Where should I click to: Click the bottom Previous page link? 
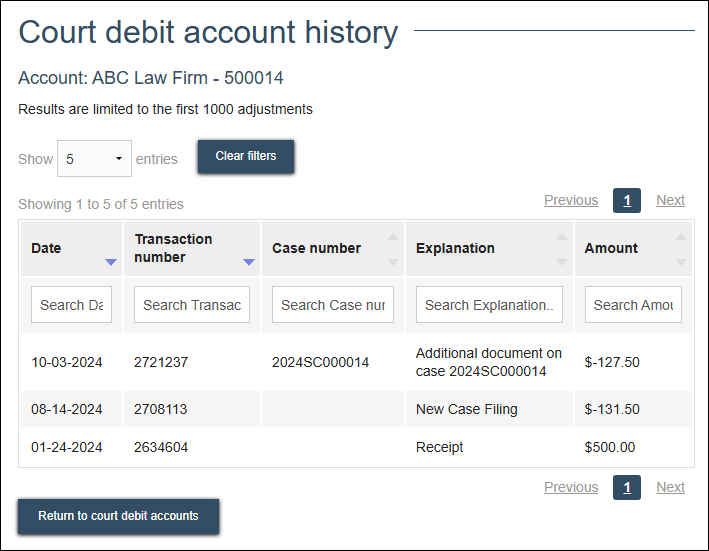click(570, 487)
